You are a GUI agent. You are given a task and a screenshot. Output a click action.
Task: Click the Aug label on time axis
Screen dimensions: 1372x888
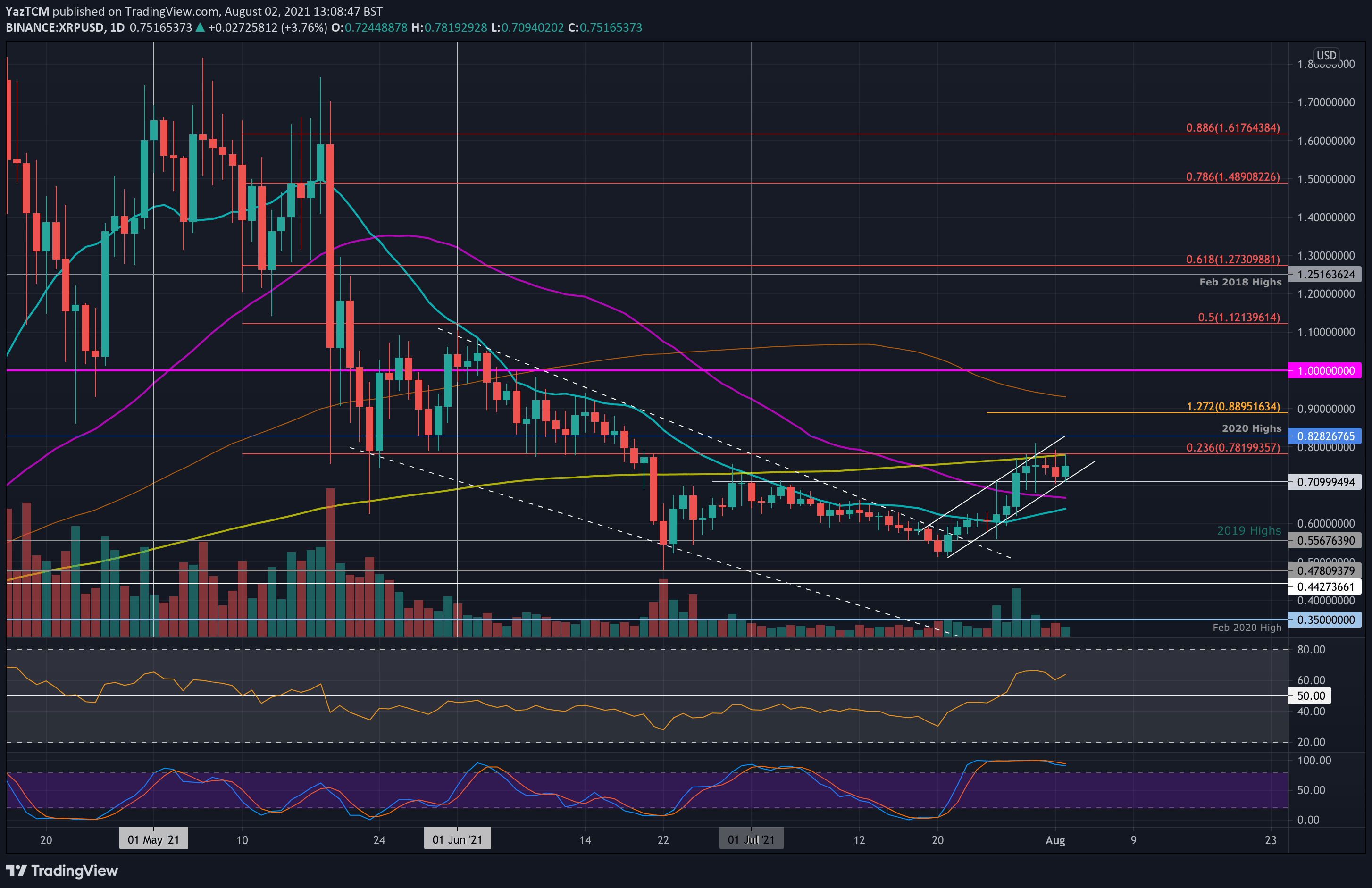click(1055, 840)
